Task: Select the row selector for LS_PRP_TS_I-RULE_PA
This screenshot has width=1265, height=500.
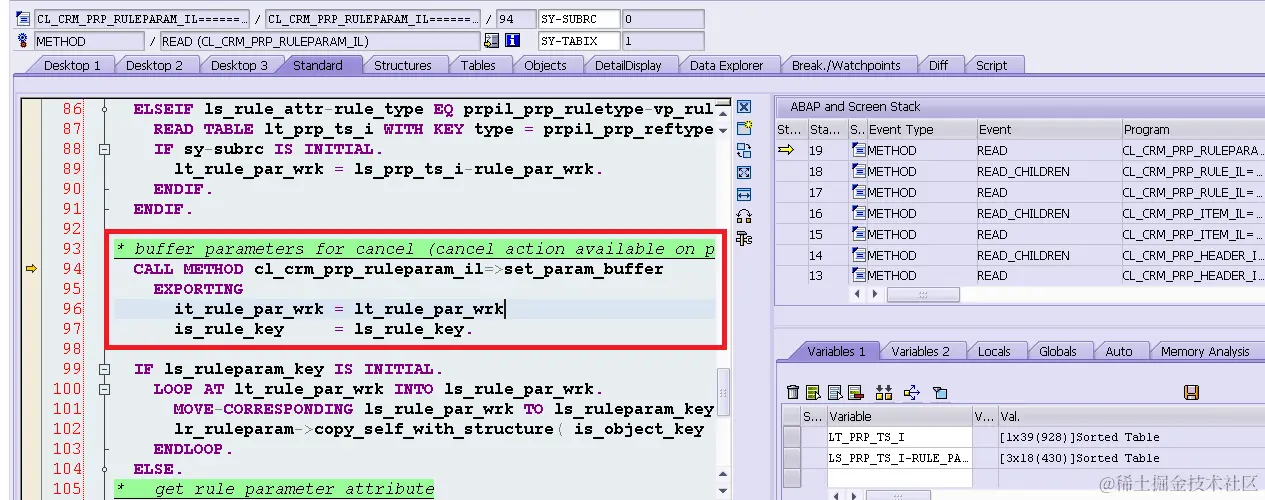Action: tap(791, 458)
